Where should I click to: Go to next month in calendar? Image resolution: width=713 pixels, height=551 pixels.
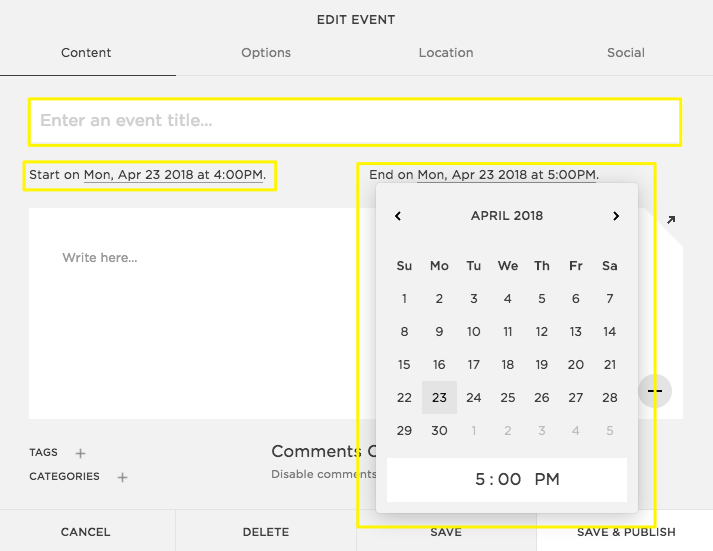[616, 216]
